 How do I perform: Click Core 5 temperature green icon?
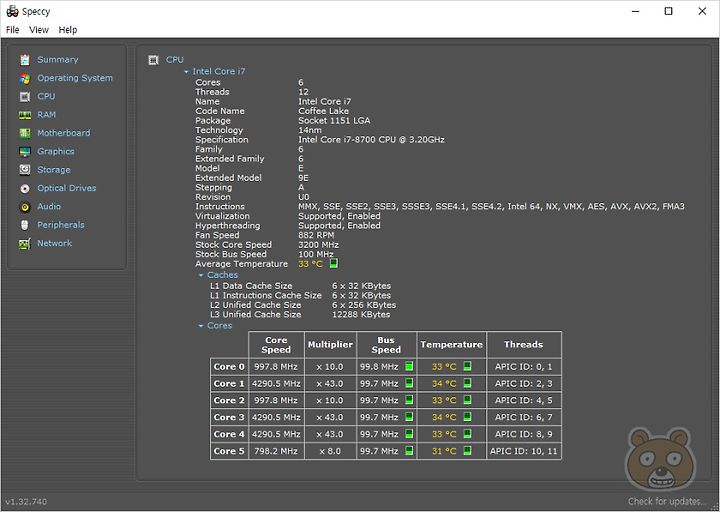point(467,450)
